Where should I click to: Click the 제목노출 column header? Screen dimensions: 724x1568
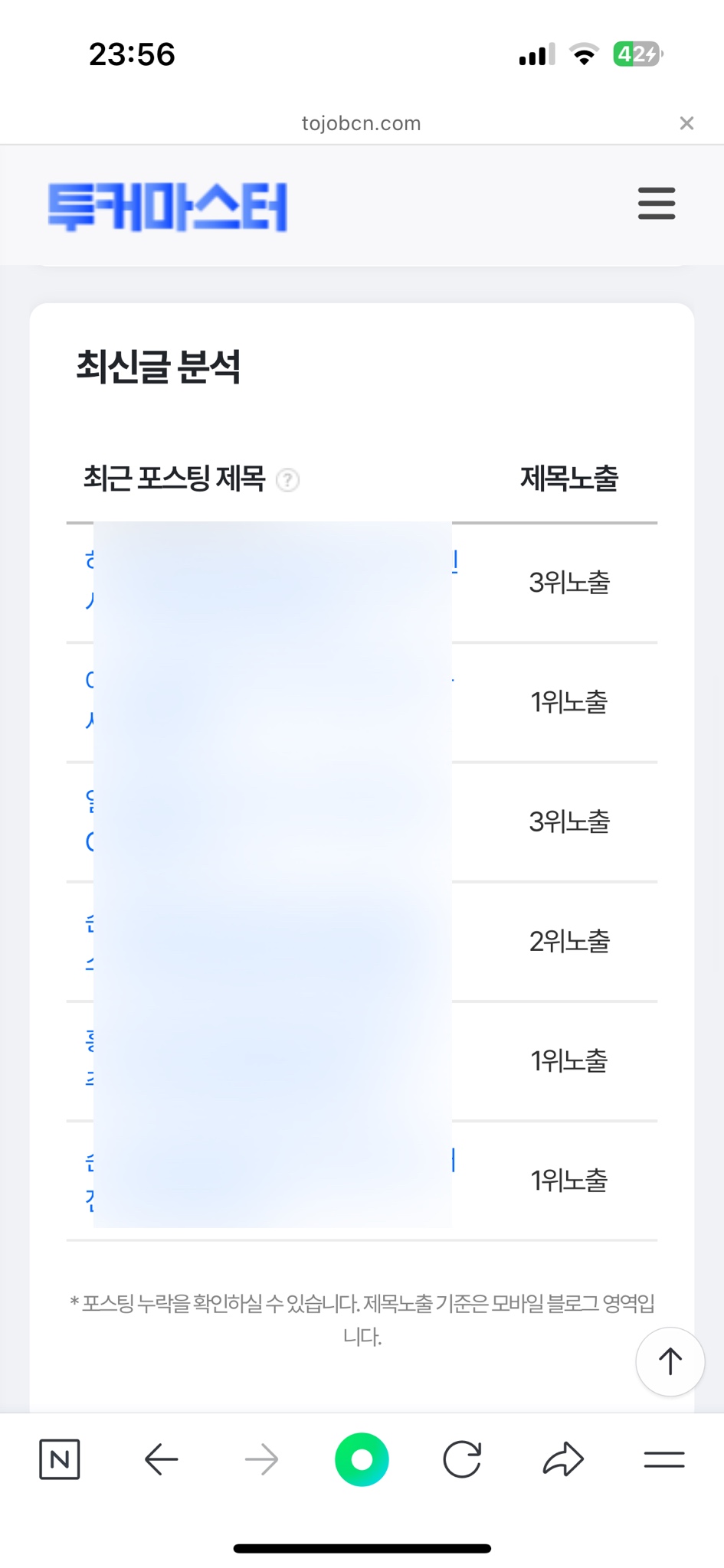click(568, 479)
